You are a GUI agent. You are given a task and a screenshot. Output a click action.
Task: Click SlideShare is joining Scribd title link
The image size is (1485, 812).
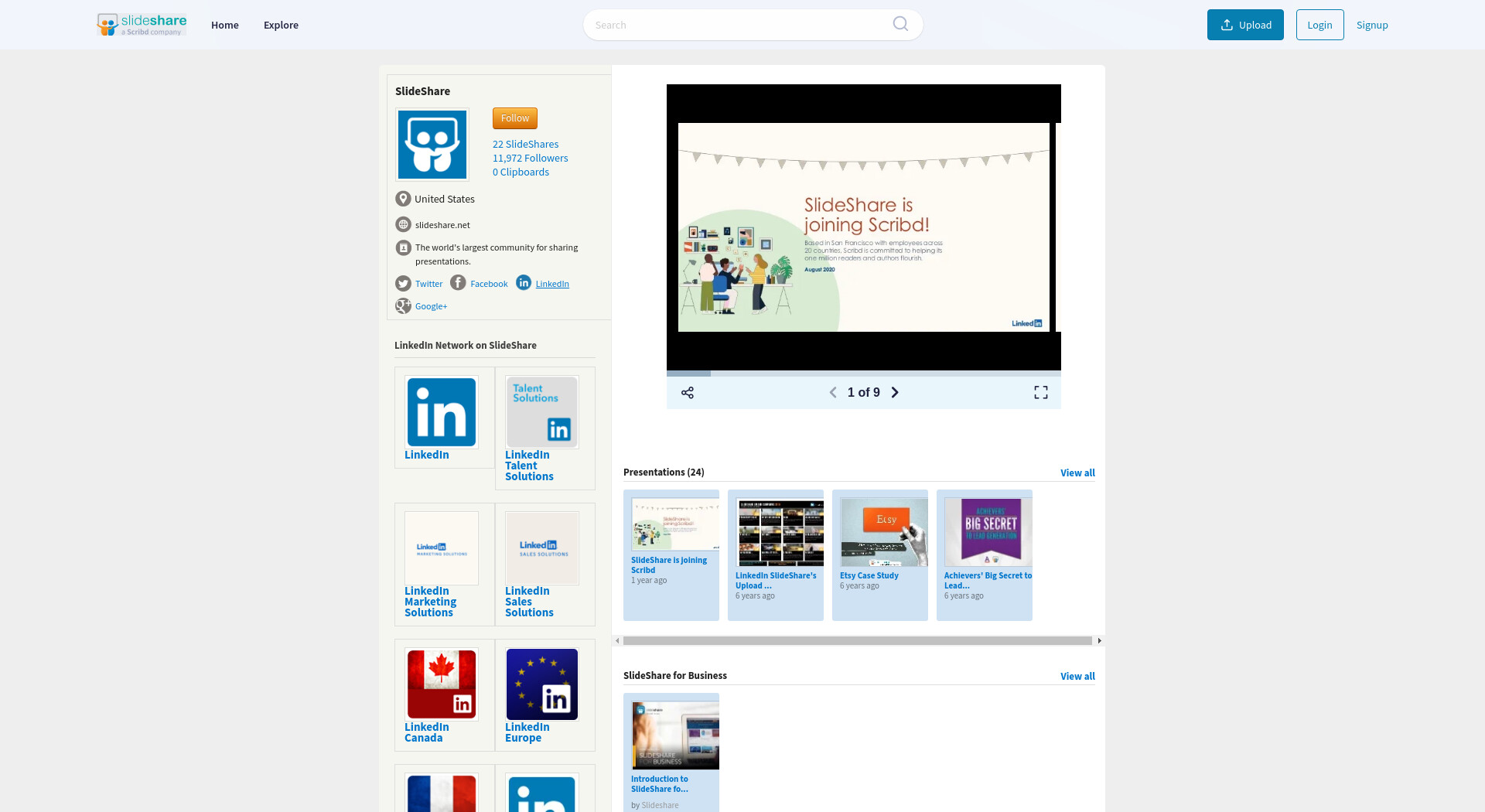coord(669,565)
